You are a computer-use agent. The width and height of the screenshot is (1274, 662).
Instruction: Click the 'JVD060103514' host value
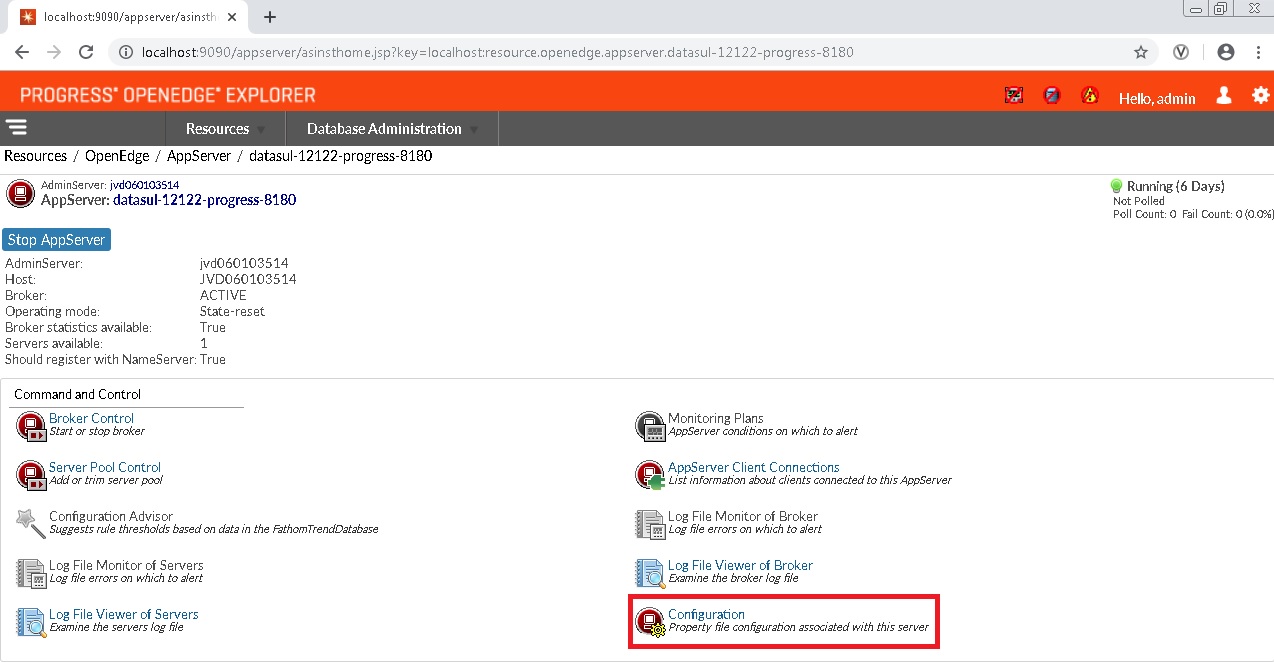(248, 279)
